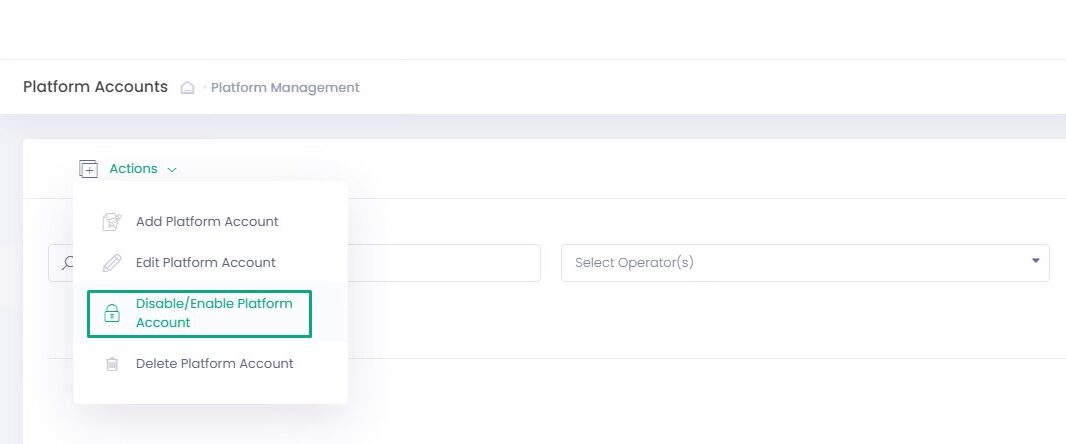Click the green Actions label
Image resolution: width=1066 pixels, height=444 pixels.
pyautogui.click(x=133, y=169)
